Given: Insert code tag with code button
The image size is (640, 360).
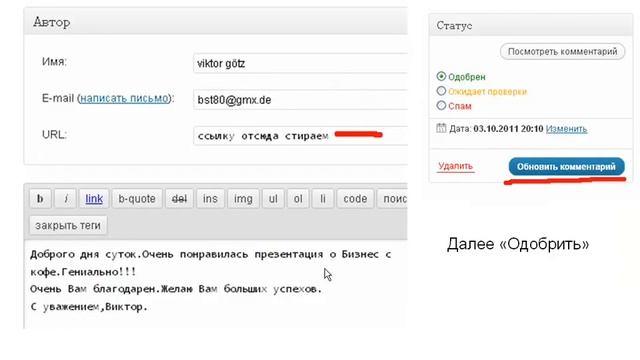Looking at the screenshot, I should click(x=355, y=199).
